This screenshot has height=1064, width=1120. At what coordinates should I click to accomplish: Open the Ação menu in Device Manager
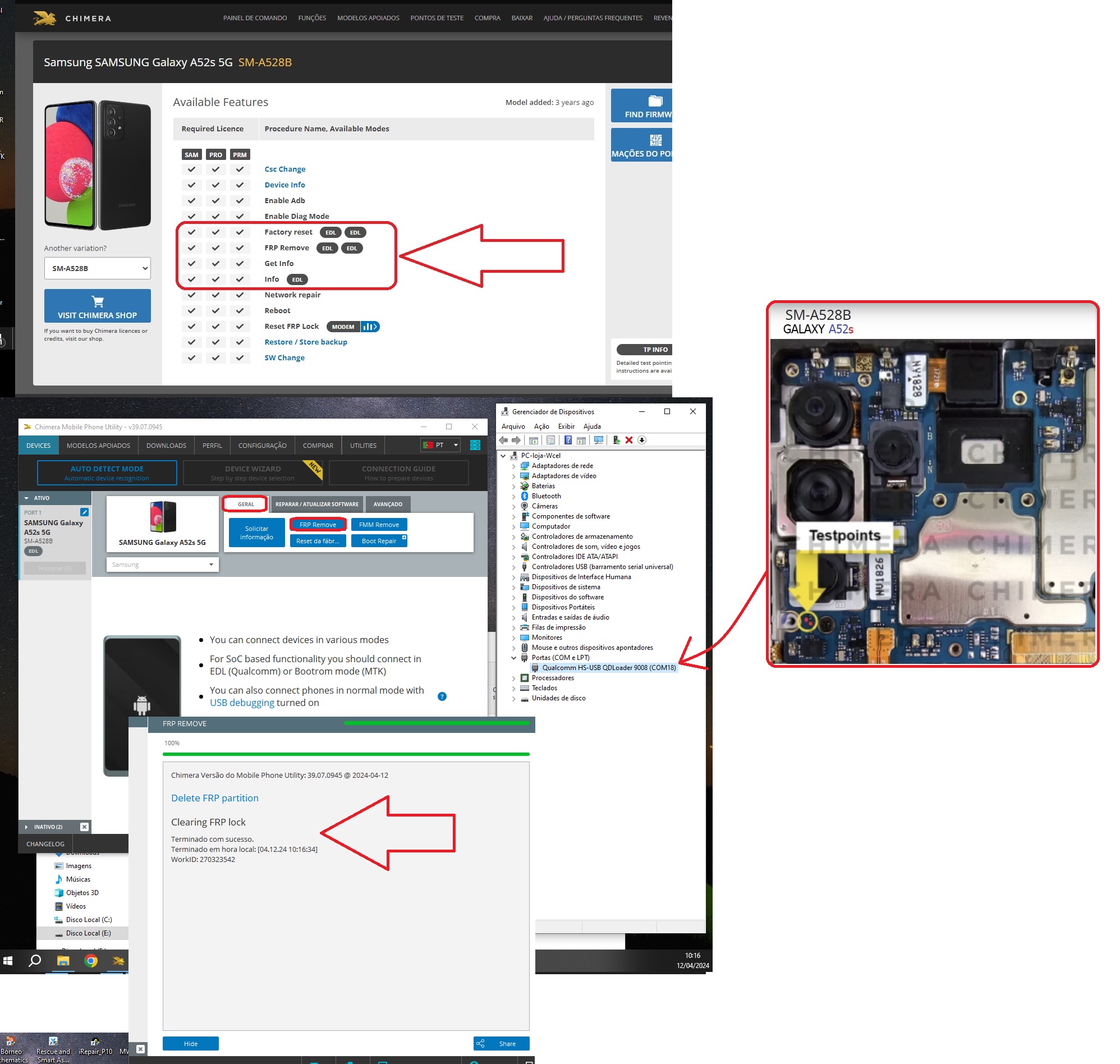pos(541,426)
